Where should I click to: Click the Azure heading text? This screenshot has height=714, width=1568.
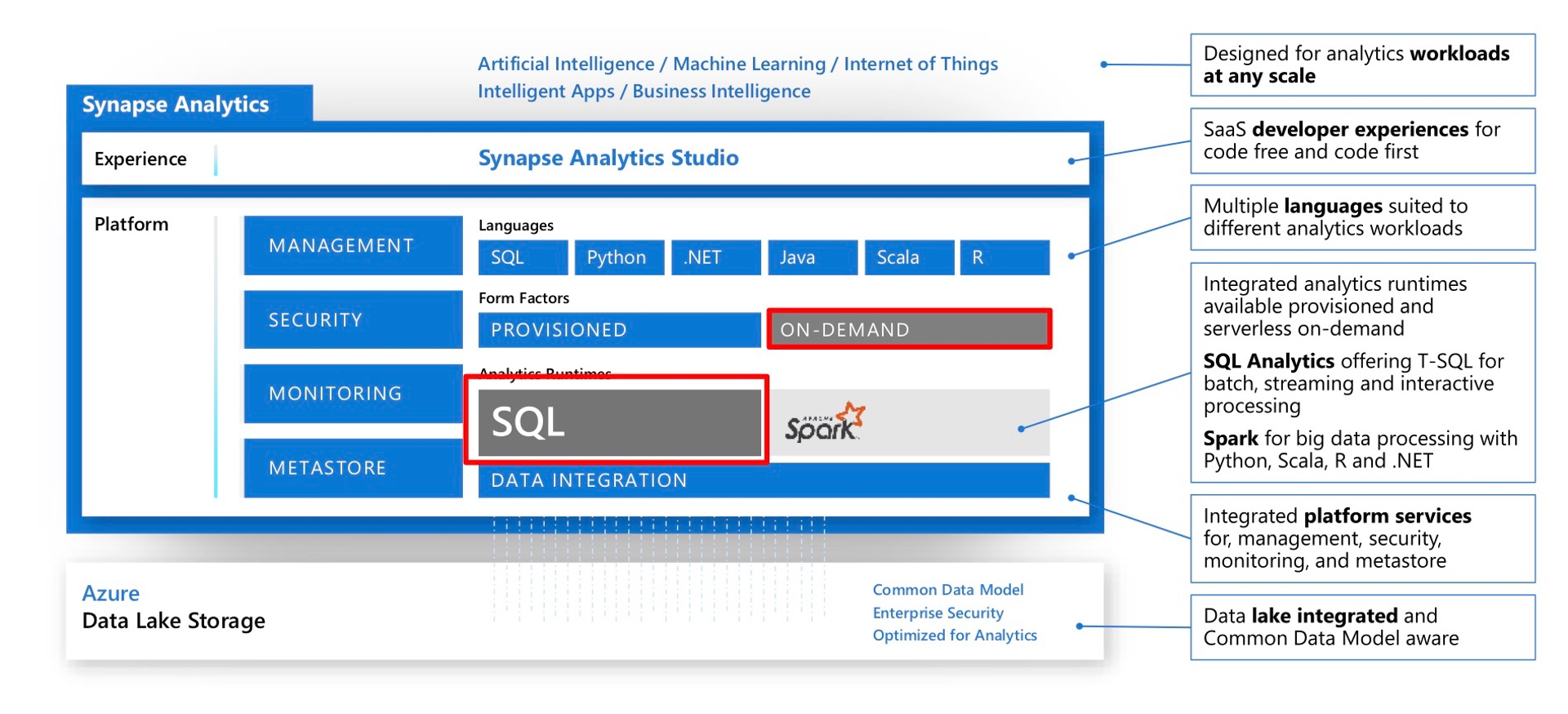[110, 593]
